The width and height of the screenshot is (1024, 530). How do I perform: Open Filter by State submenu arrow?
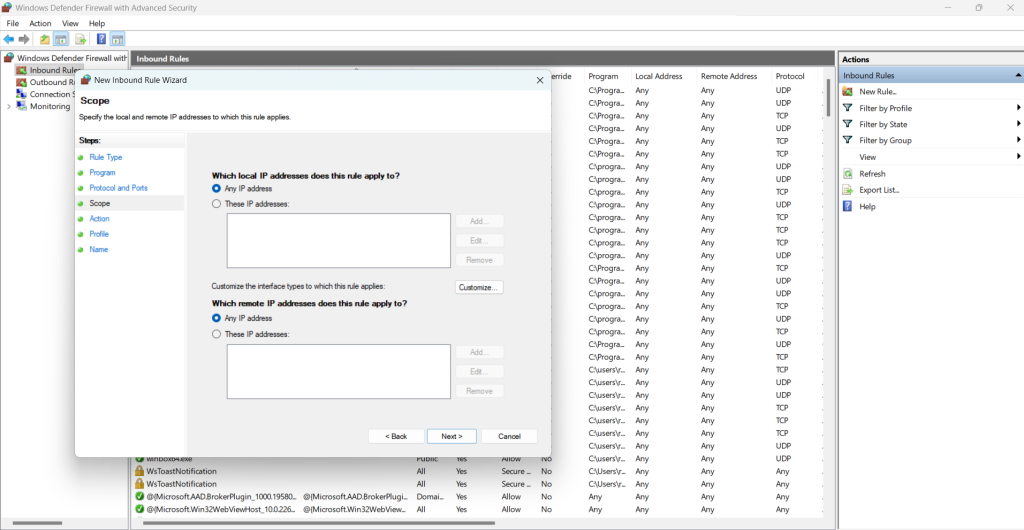1018,124
